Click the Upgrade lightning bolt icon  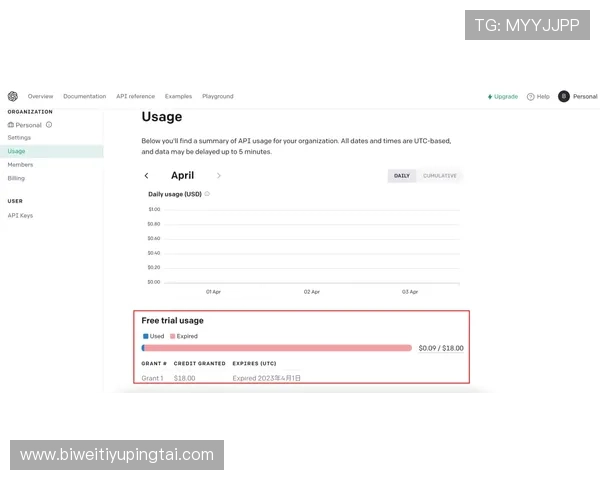(x=490, y=97)
